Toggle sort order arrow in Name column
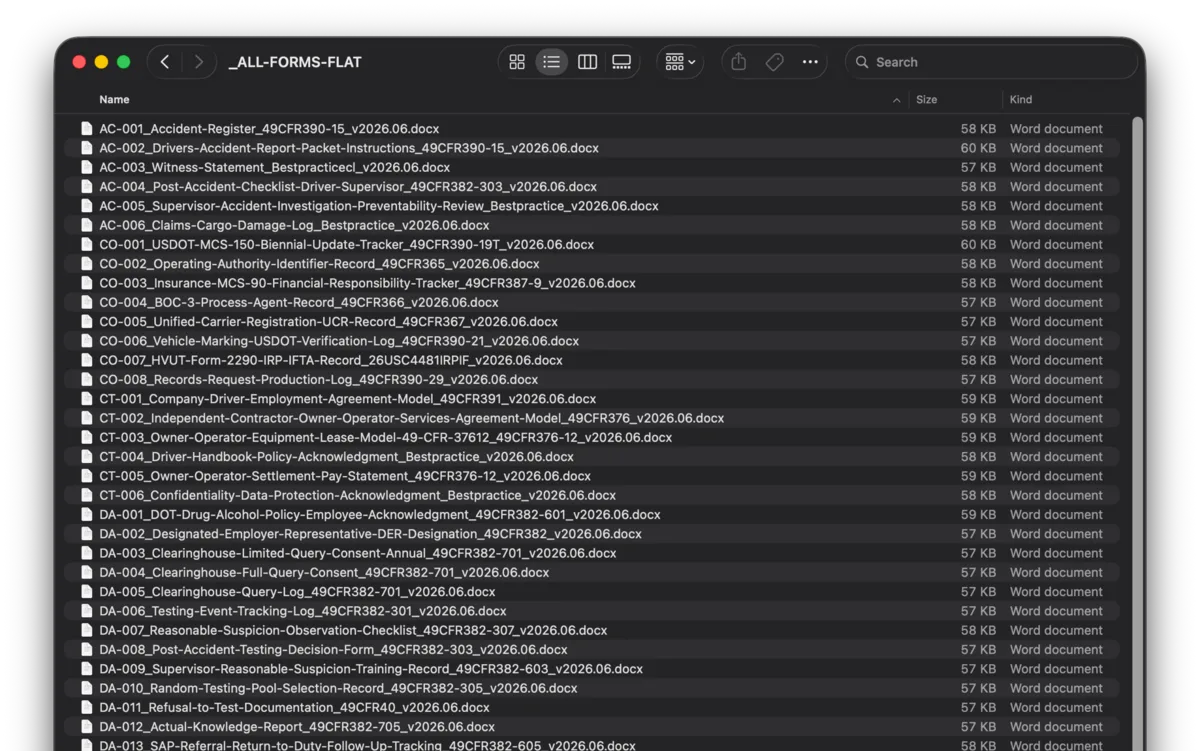1200x751 pixels. tap(896, 100)
